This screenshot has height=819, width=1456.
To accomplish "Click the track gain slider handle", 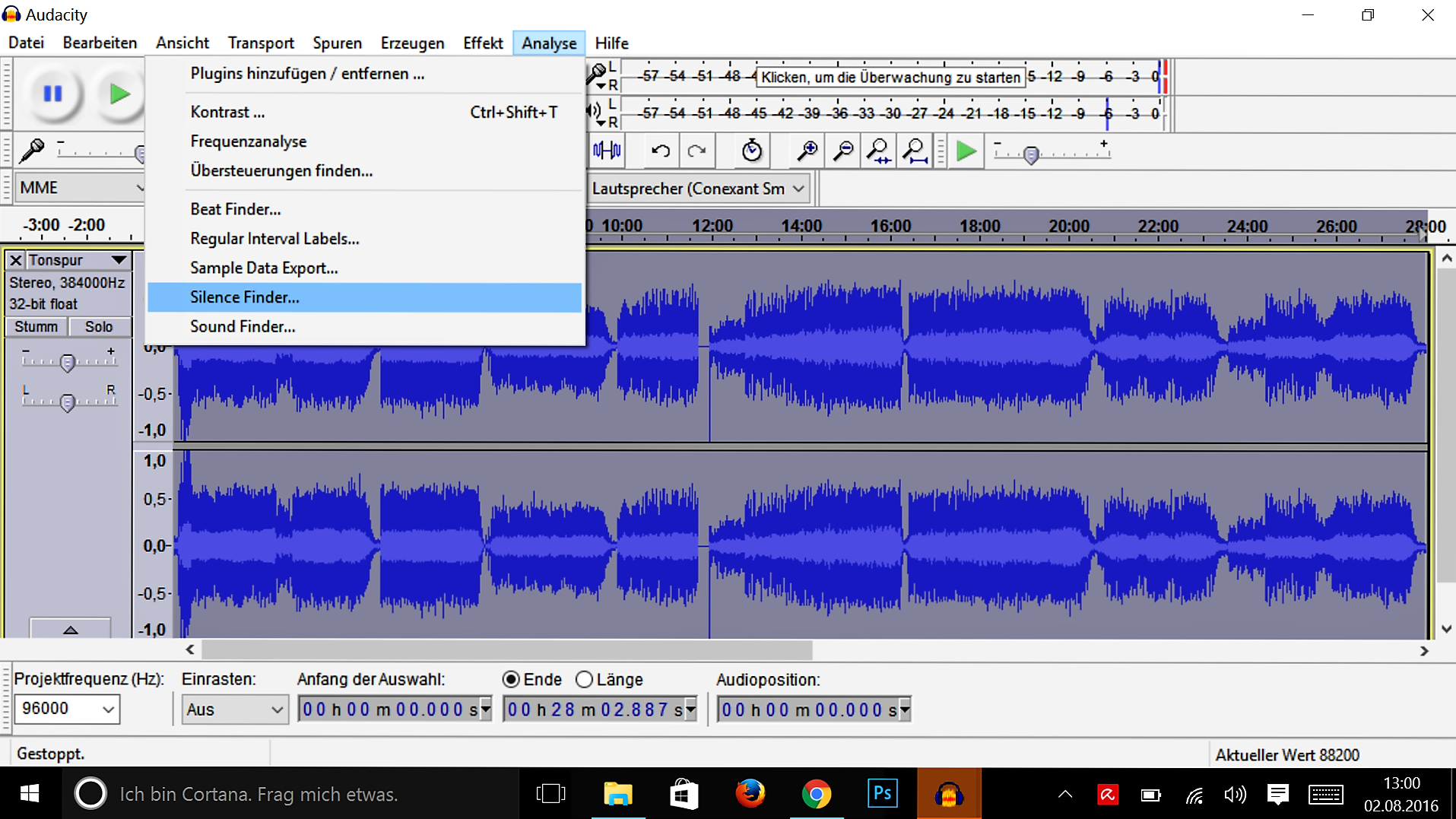I will (68, 363).
